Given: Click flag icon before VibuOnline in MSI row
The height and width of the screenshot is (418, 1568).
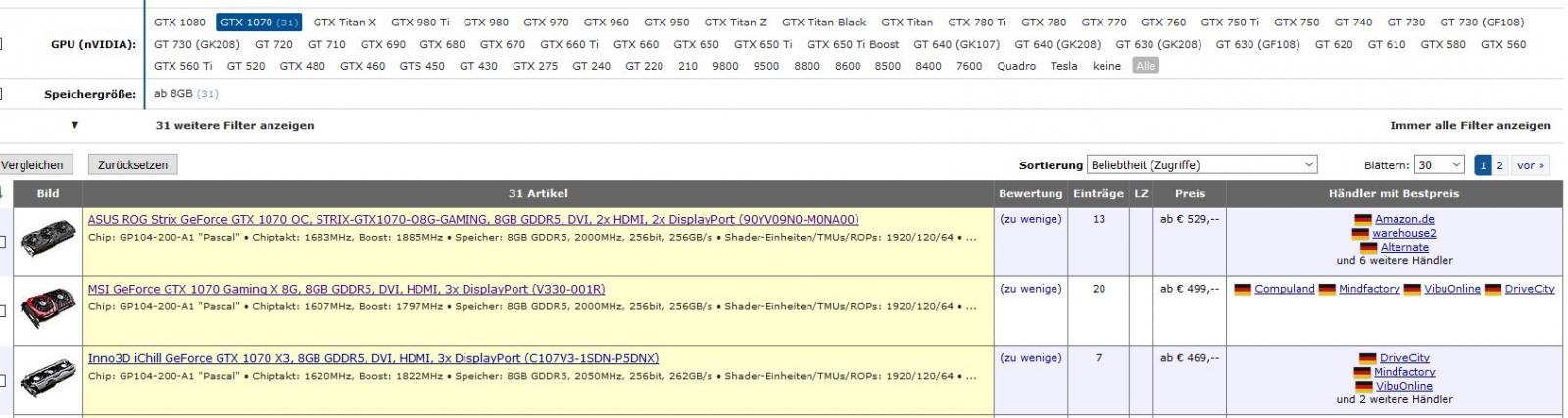Looking at the screenshot, I should [x=1412, y=290].
